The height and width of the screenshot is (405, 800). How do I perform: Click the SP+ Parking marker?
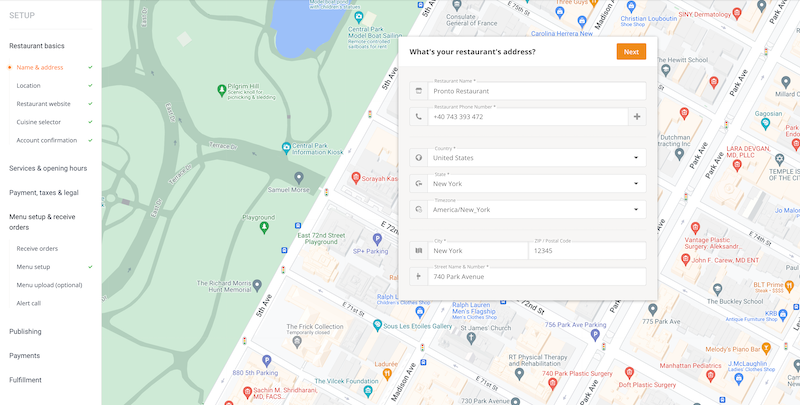[377, 239]
